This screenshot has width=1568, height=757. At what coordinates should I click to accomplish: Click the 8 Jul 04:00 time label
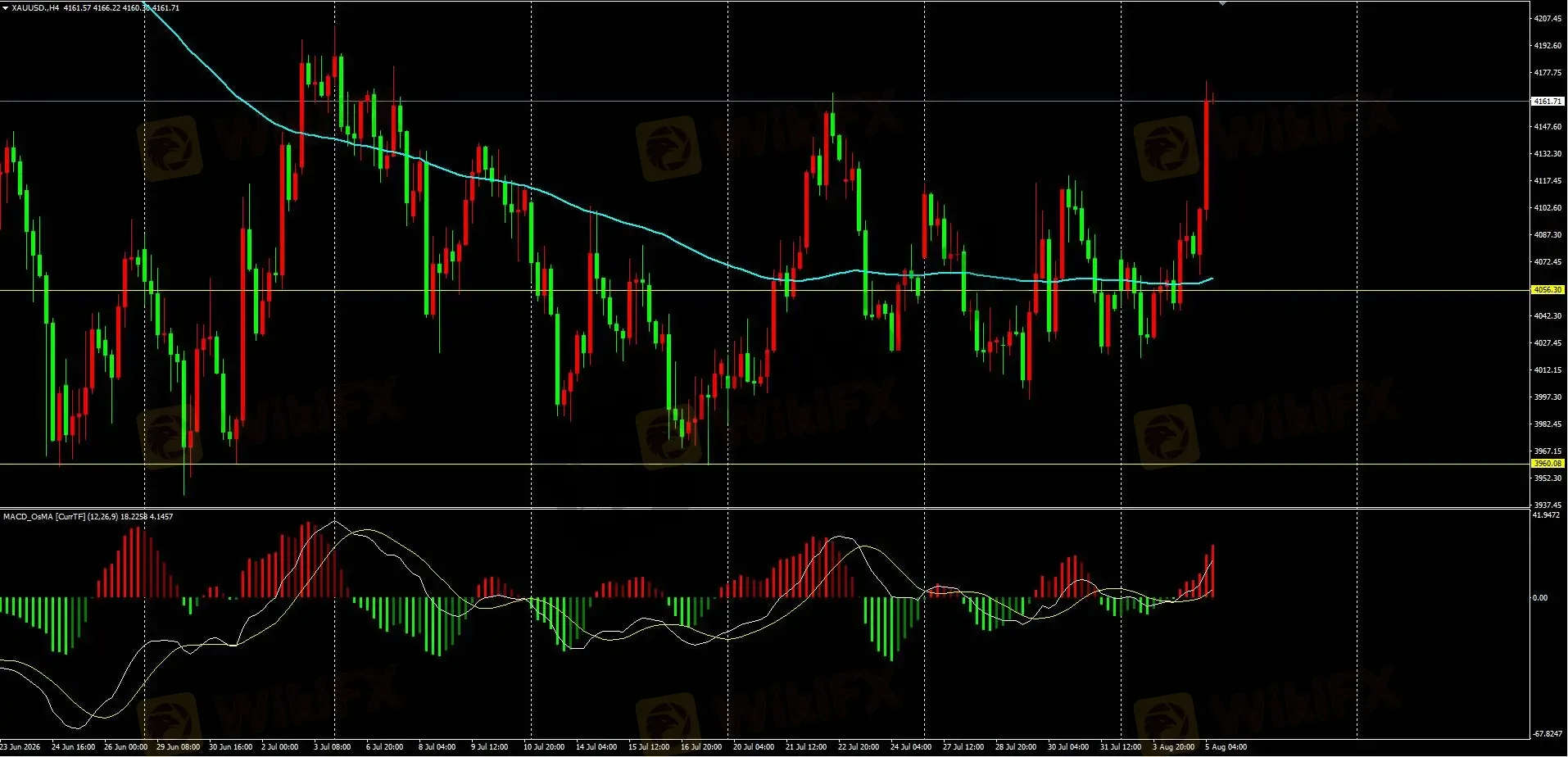pyautogui.click(x=437, y=747)
